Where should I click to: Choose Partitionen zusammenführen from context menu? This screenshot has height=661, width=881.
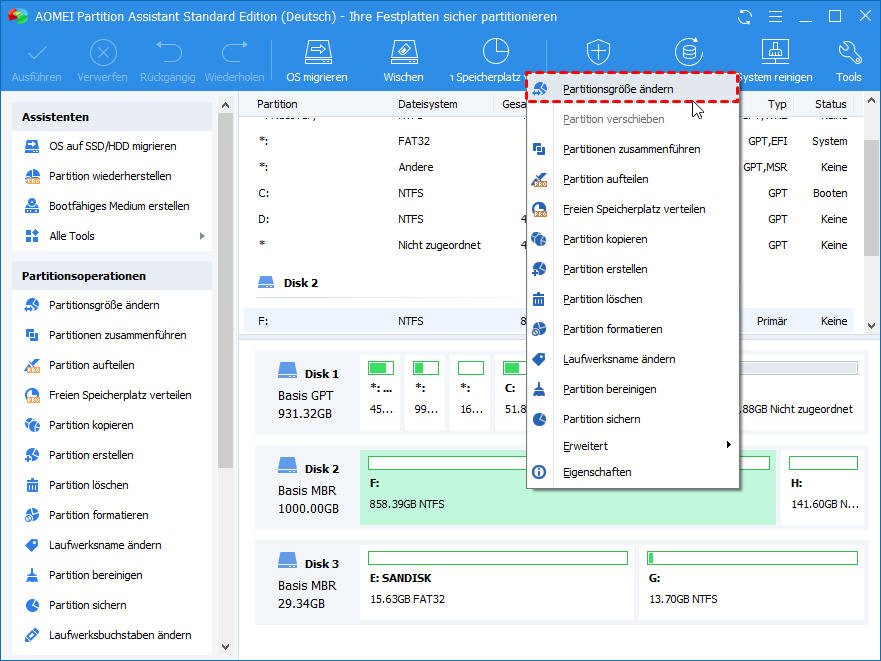click(632, 149)
